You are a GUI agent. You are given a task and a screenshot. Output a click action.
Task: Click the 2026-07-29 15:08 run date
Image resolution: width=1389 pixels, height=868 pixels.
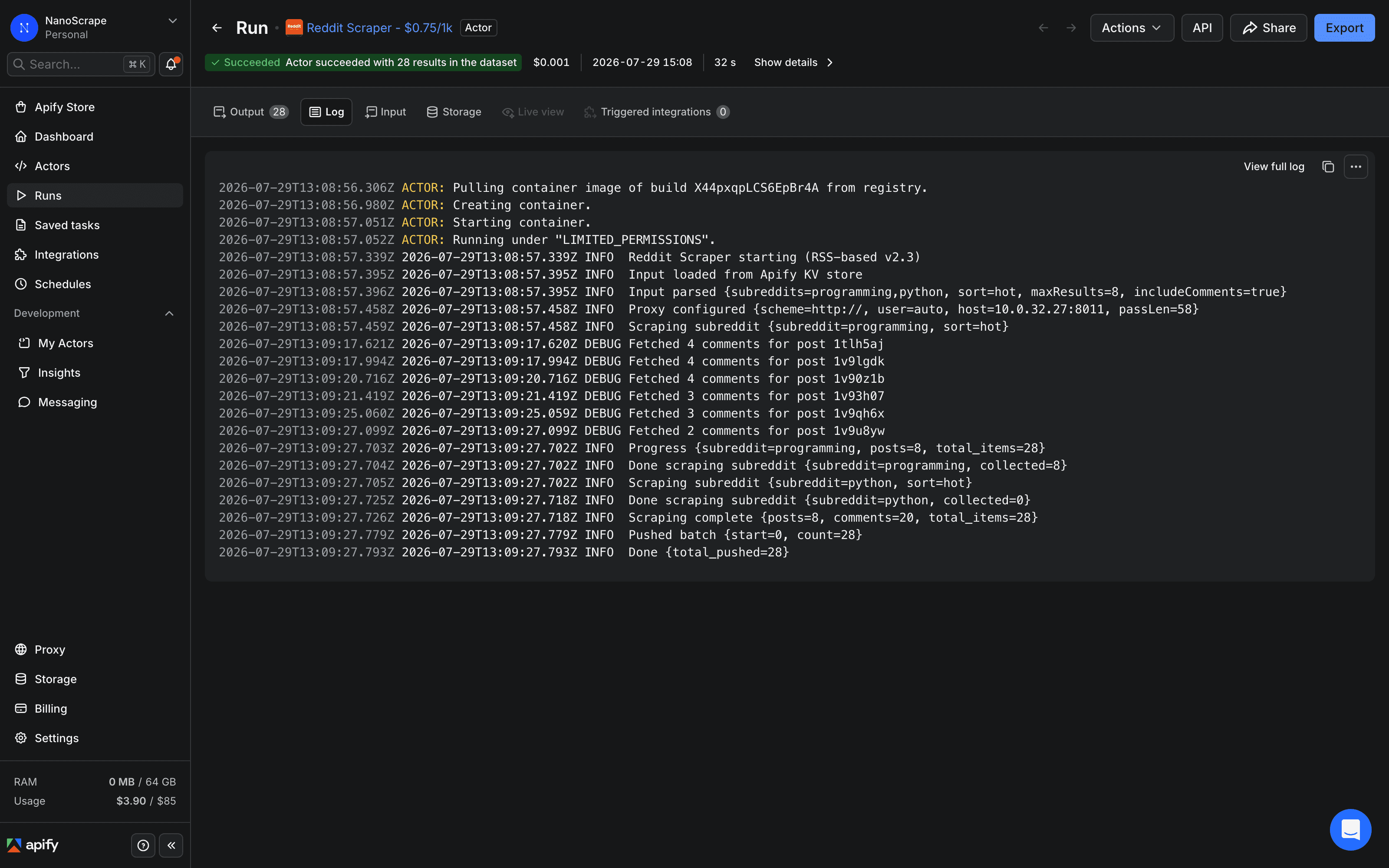point(642,62)
